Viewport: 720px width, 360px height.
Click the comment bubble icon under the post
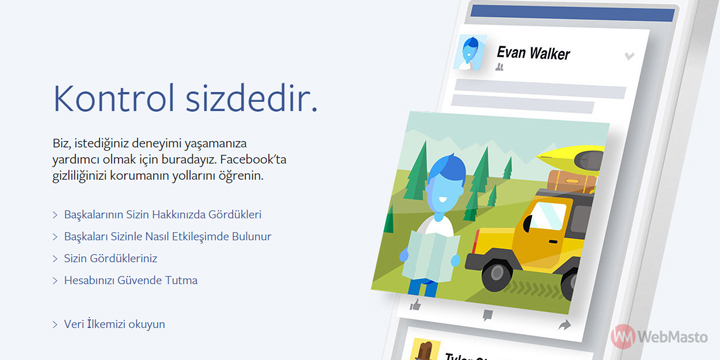[488, 315]
